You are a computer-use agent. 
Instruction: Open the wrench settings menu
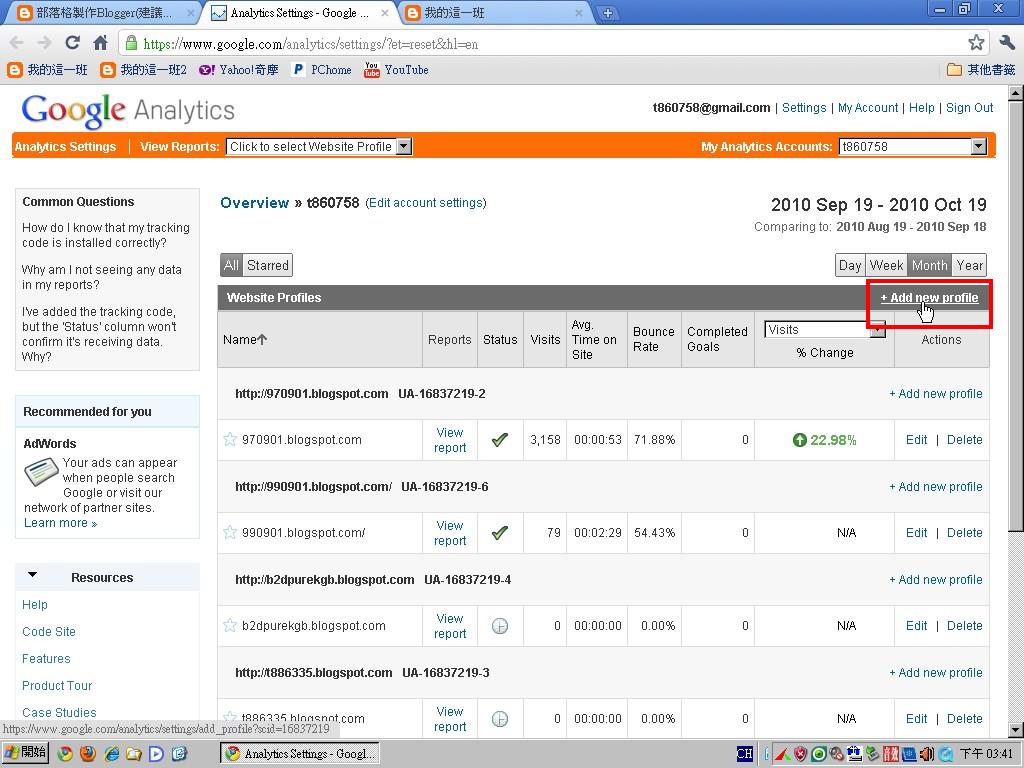(1006, 43)
